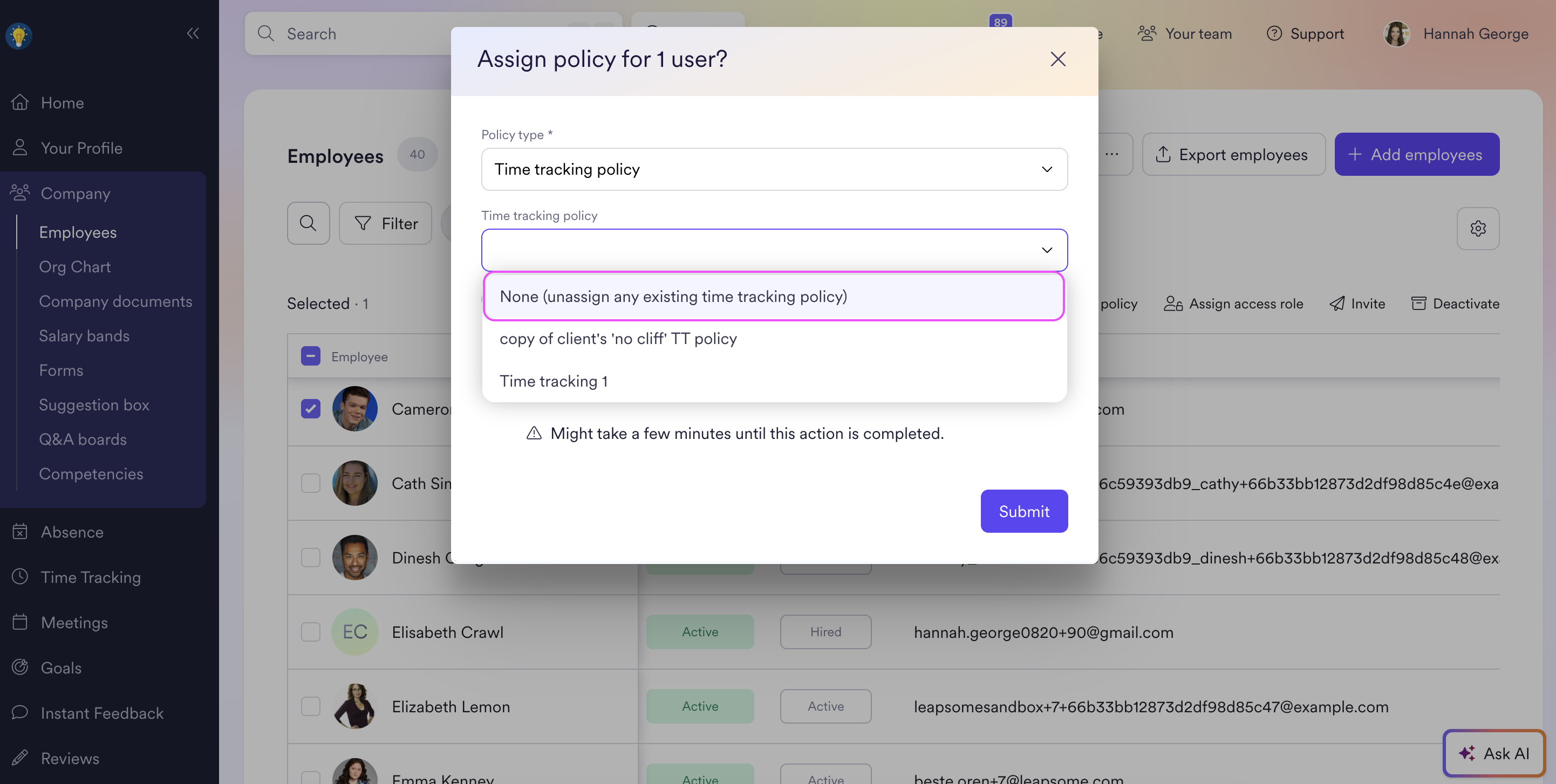The width and height of the screenshot is (1556, 784).
Task: Click the Add employees button
Action: (1416, 155)
